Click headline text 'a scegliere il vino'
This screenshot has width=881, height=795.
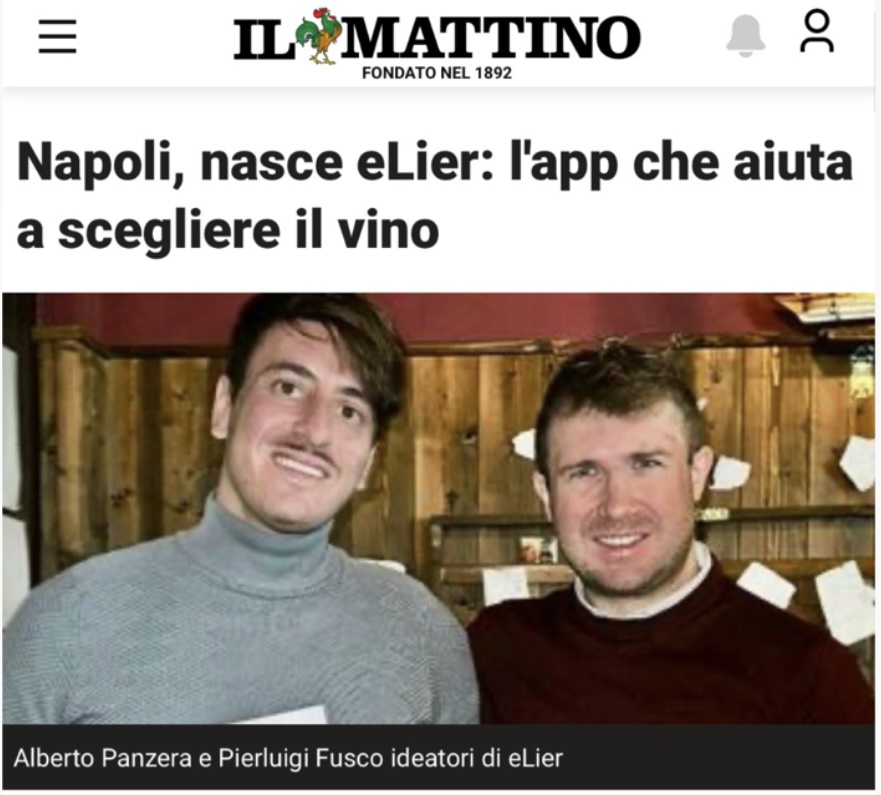228,231
